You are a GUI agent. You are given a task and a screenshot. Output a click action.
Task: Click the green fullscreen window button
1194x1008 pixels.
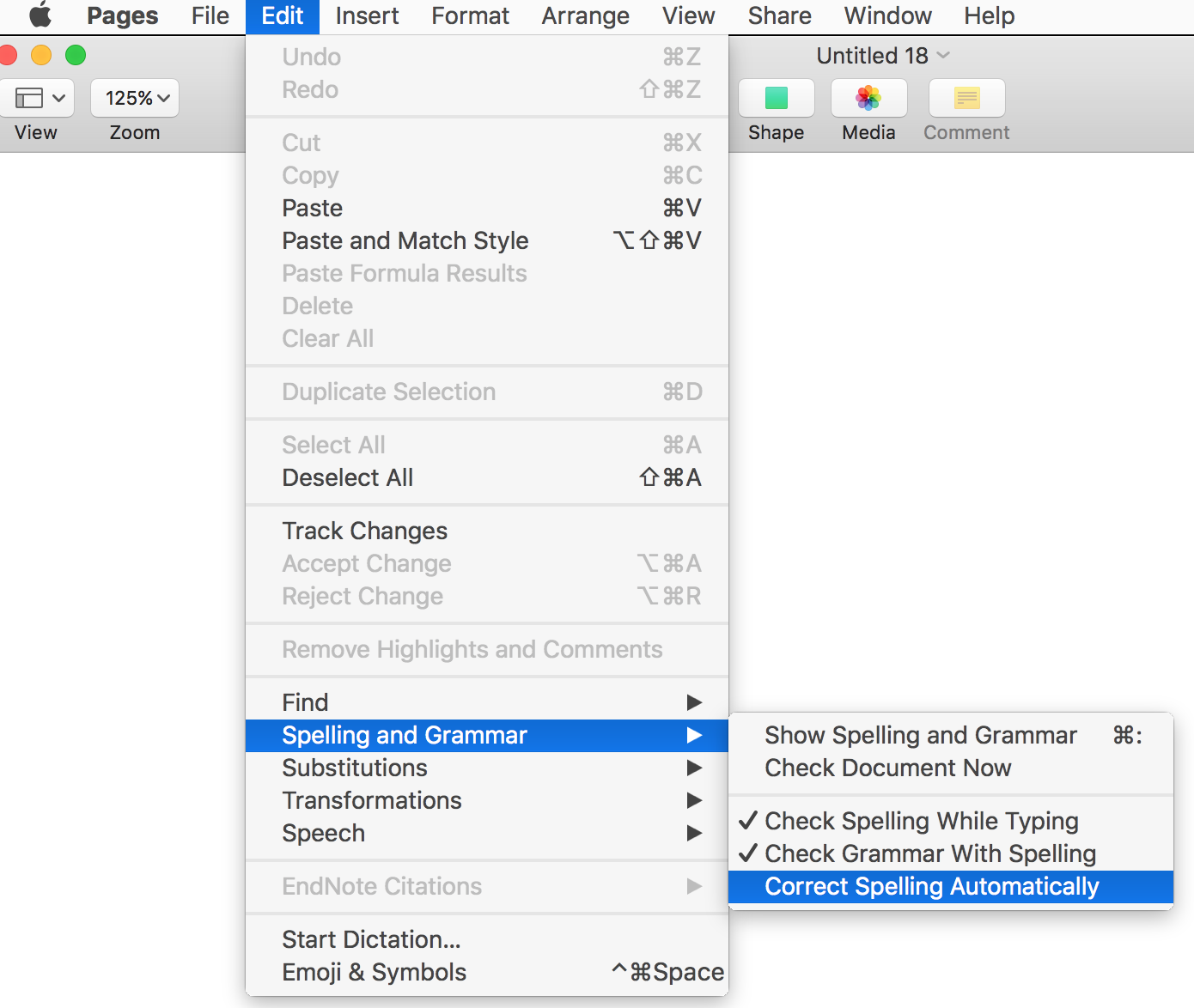tap(76, 55)
